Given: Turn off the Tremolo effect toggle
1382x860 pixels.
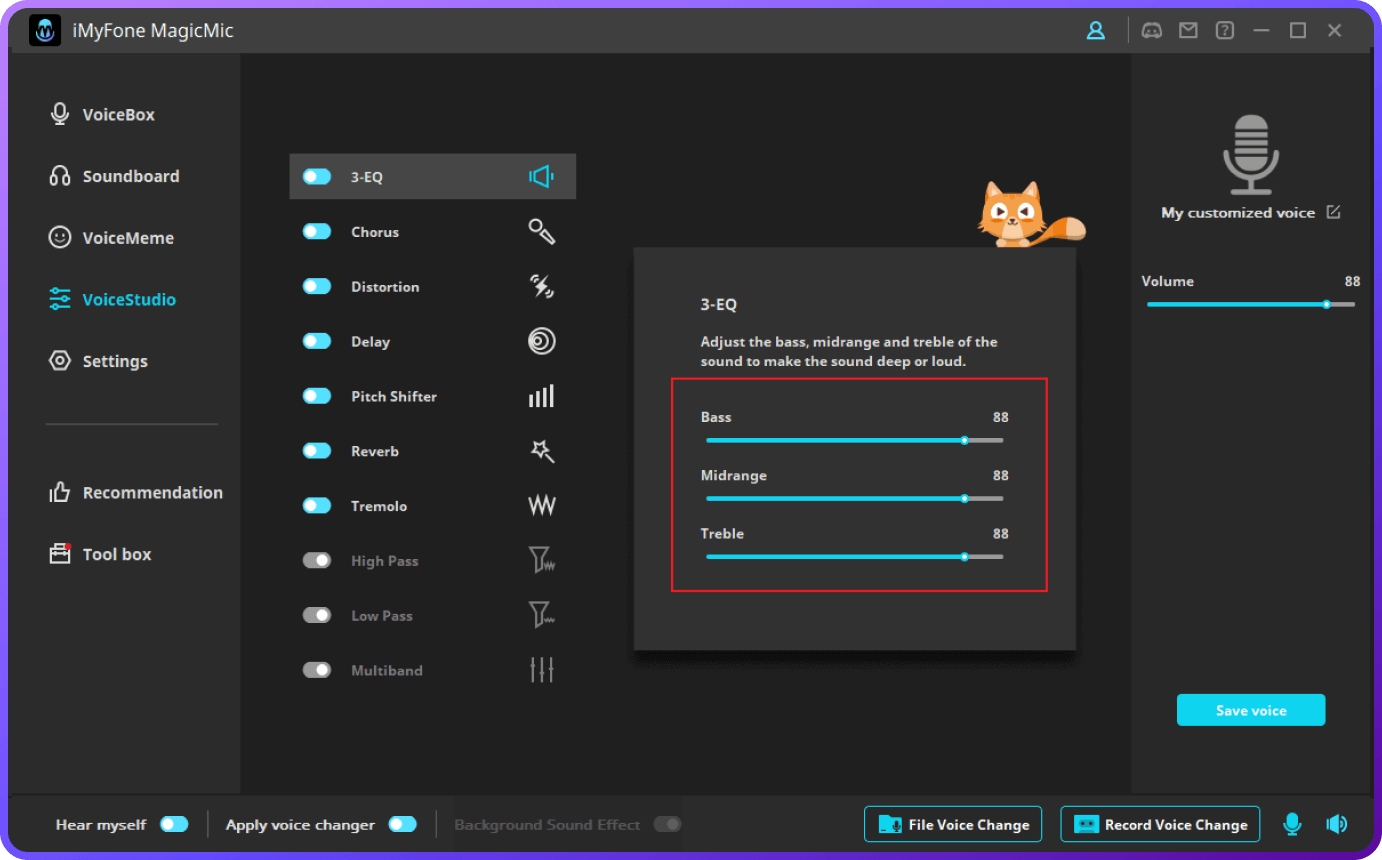Looking at the screenshot, I should point(317,506).
